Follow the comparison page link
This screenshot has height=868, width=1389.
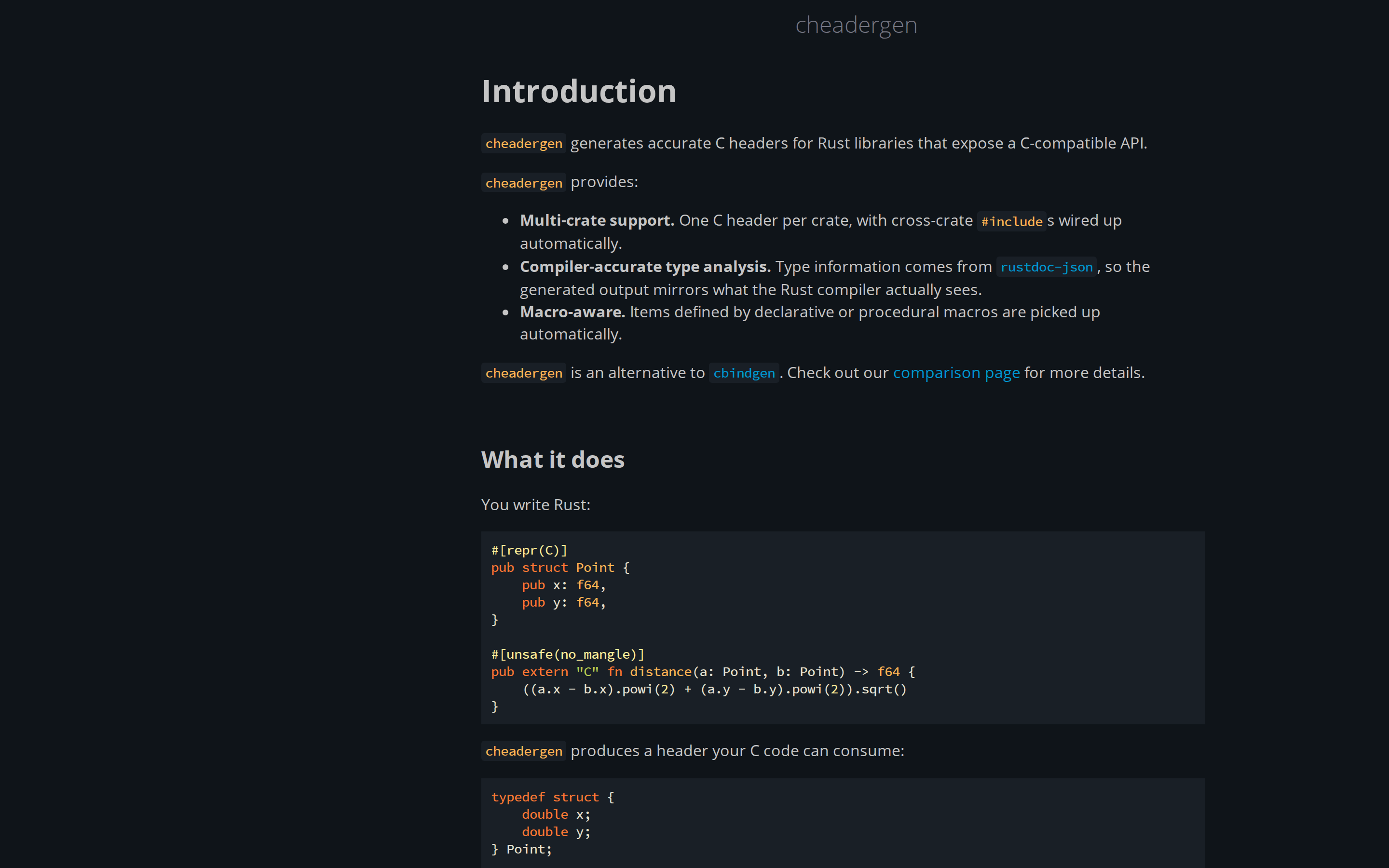[x=956, y=373]
